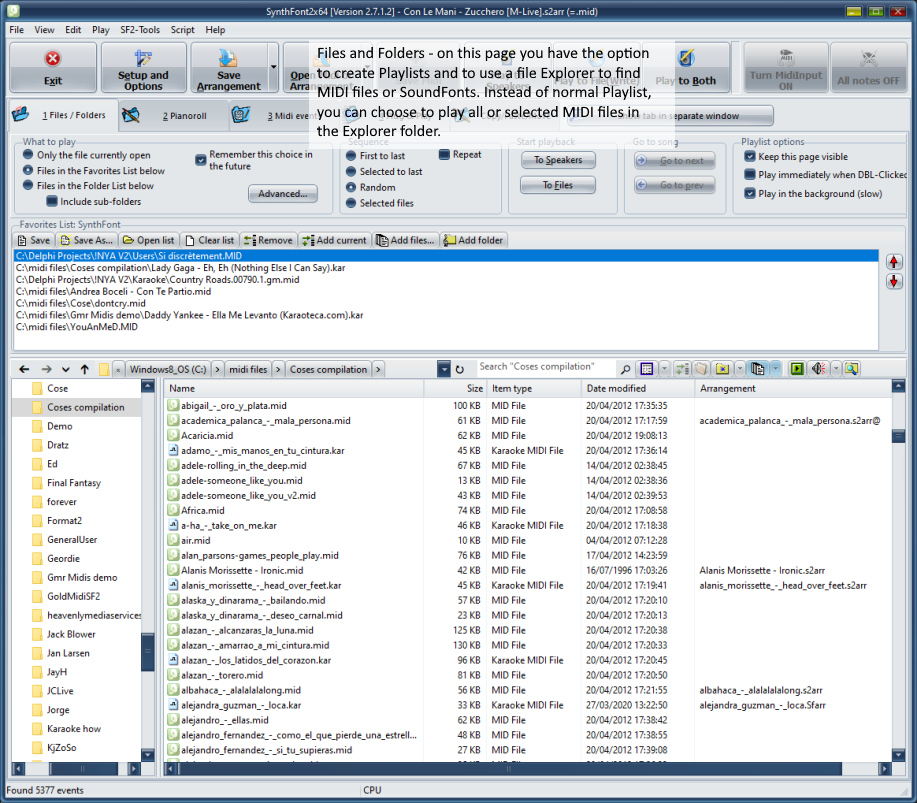Expand chevron after 'Coses compilation' breadcrumb
The width and height of the screenshot is (917, 803).
click(x=378, y=369)
